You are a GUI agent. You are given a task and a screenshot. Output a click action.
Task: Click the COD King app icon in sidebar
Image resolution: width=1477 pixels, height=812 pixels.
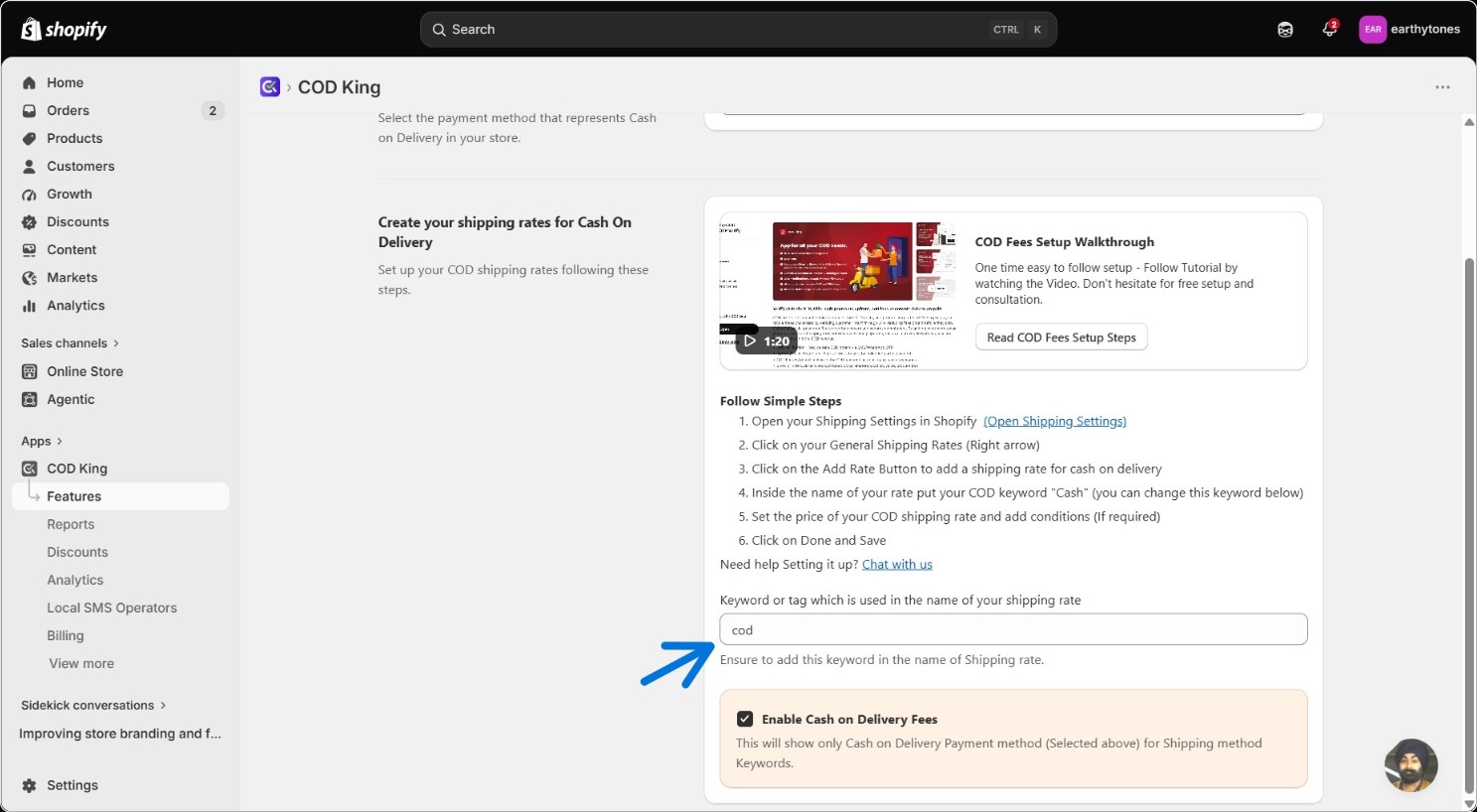(29, 469)
